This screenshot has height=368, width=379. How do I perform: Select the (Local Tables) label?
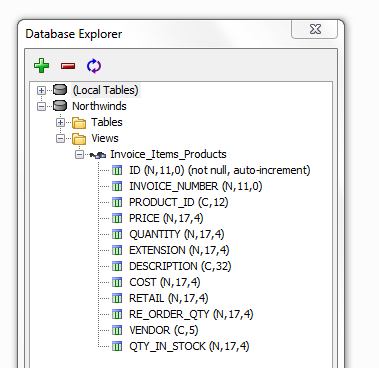(105, 90)
